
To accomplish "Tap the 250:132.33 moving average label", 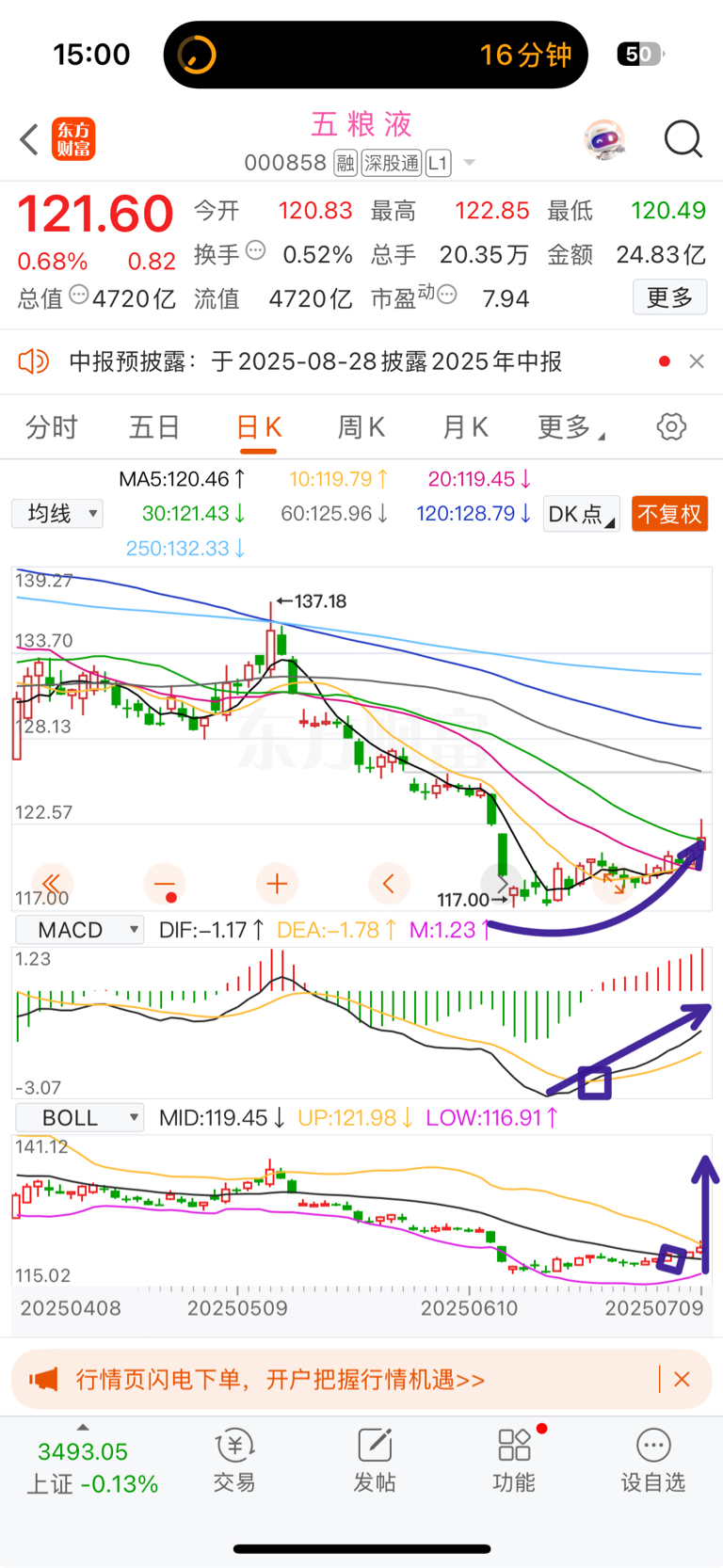I will (185, 548).
